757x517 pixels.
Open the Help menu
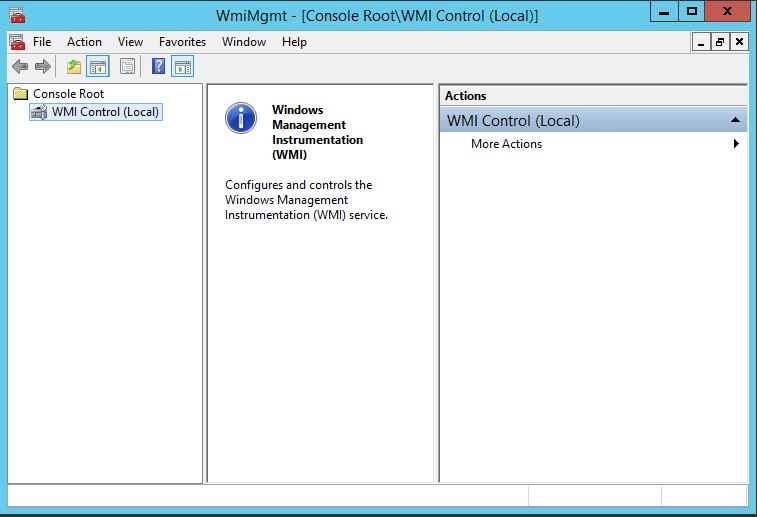(x=294, y=42)
